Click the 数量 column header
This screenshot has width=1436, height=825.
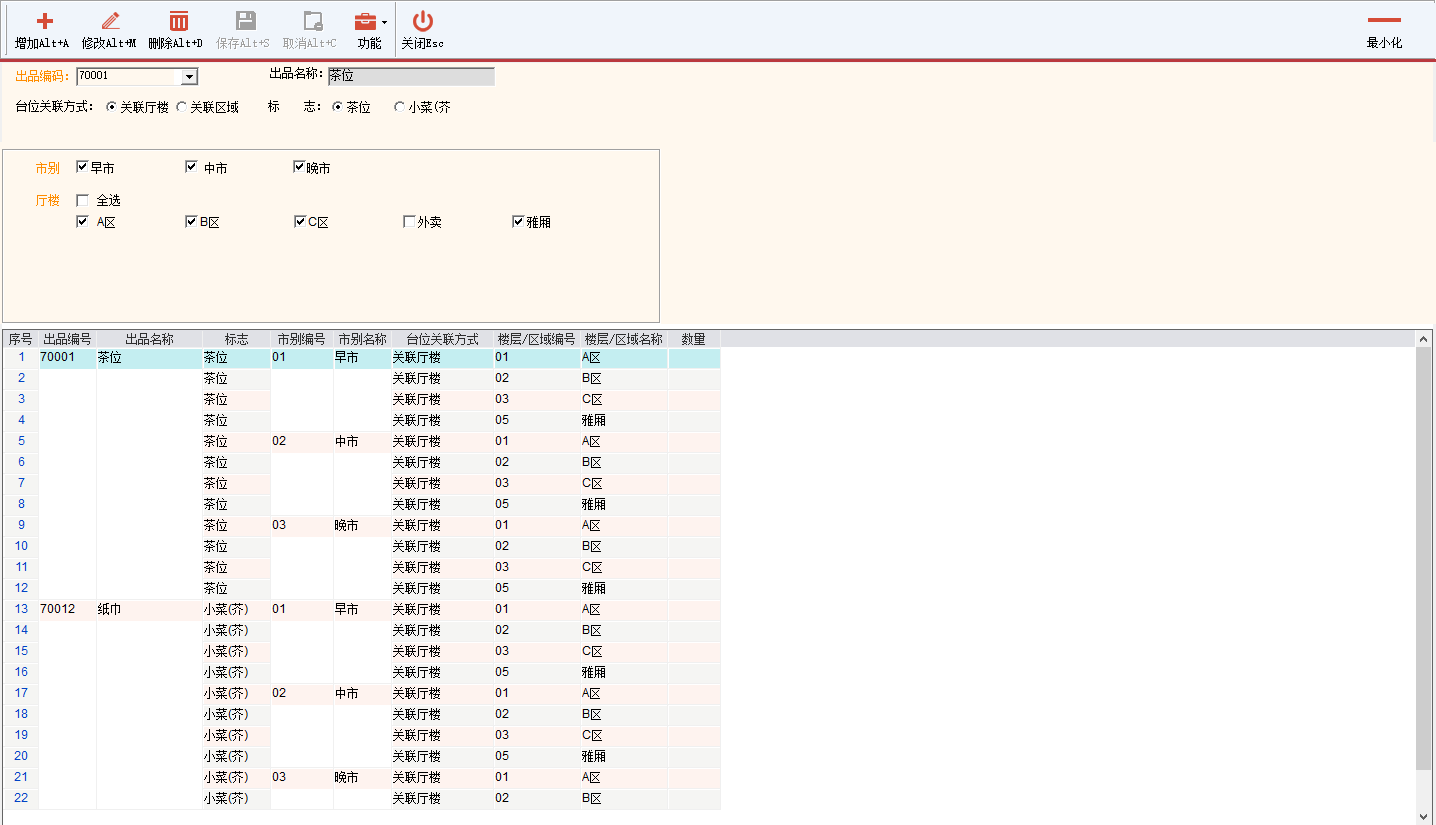pyautogui.click(x=694, y=339)
